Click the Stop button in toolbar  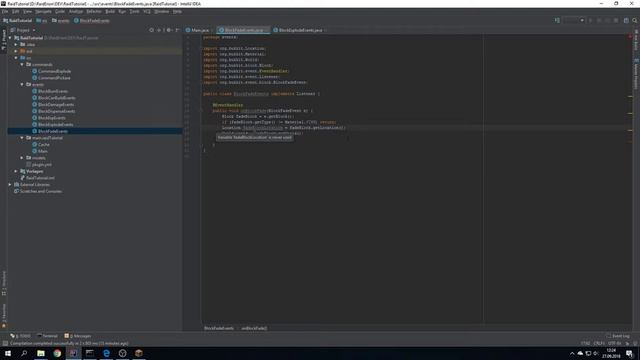[616, 20]
